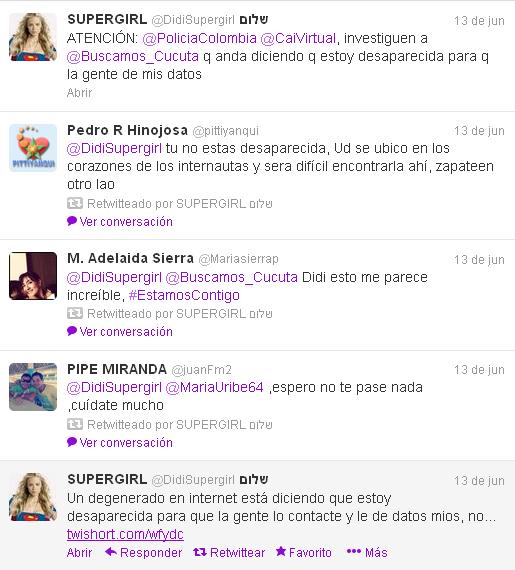Open the #EstamosContigo hashtag
The image size is (515, 570).
click(x=184, y=295)
